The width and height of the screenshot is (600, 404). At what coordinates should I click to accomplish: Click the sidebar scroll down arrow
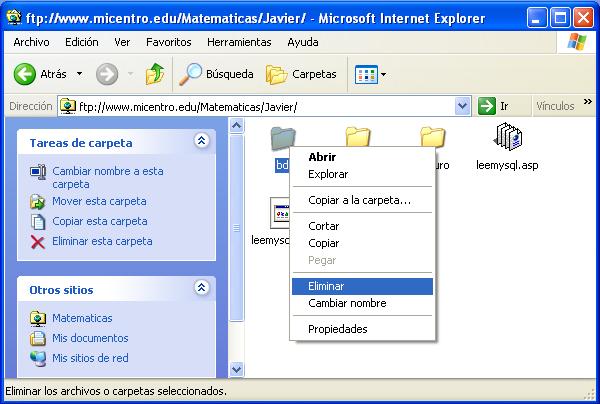tap(237, 369)
